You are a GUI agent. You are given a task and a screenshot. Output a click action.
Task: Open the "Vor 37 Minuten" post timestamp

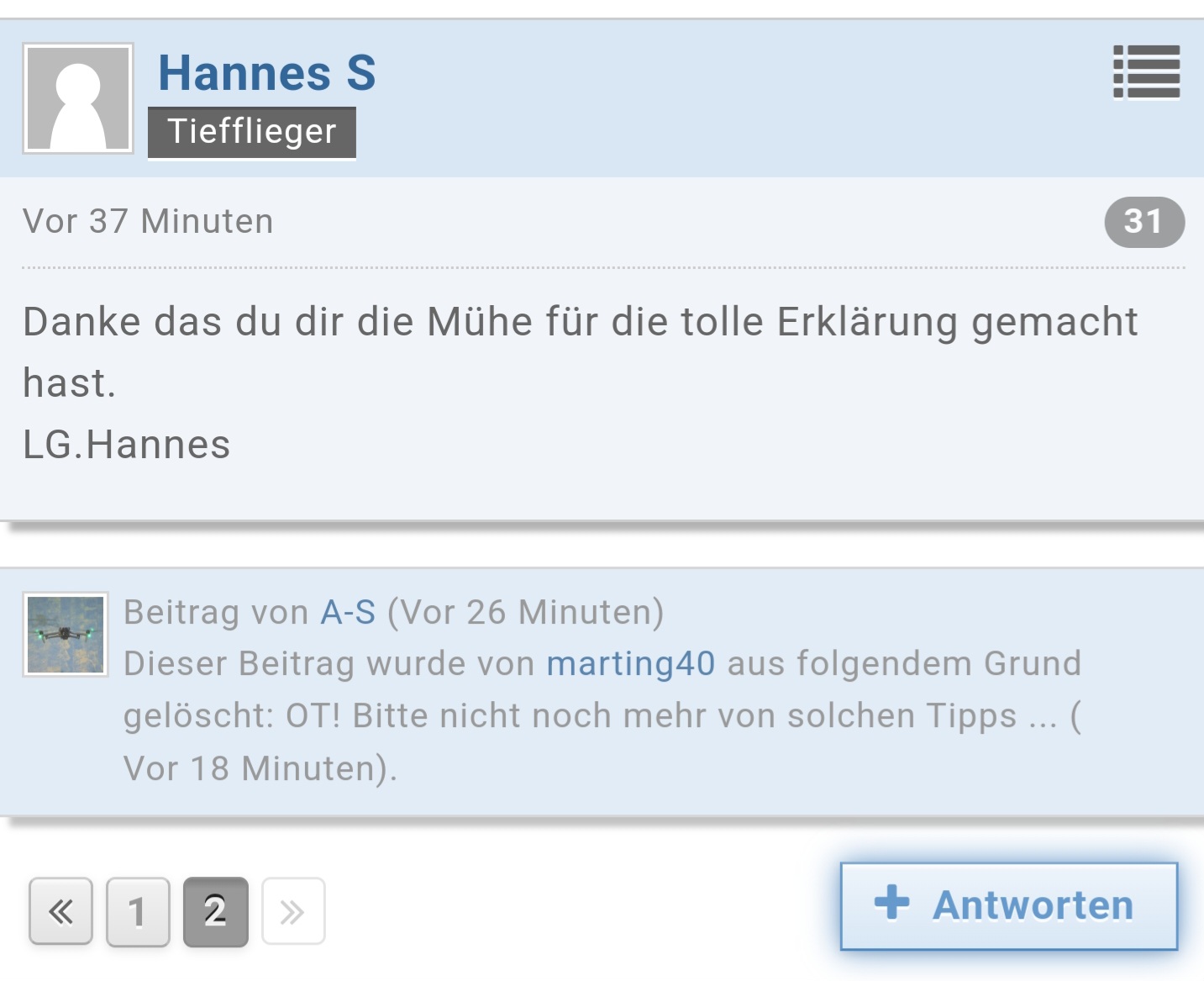(x=148, y=221)
